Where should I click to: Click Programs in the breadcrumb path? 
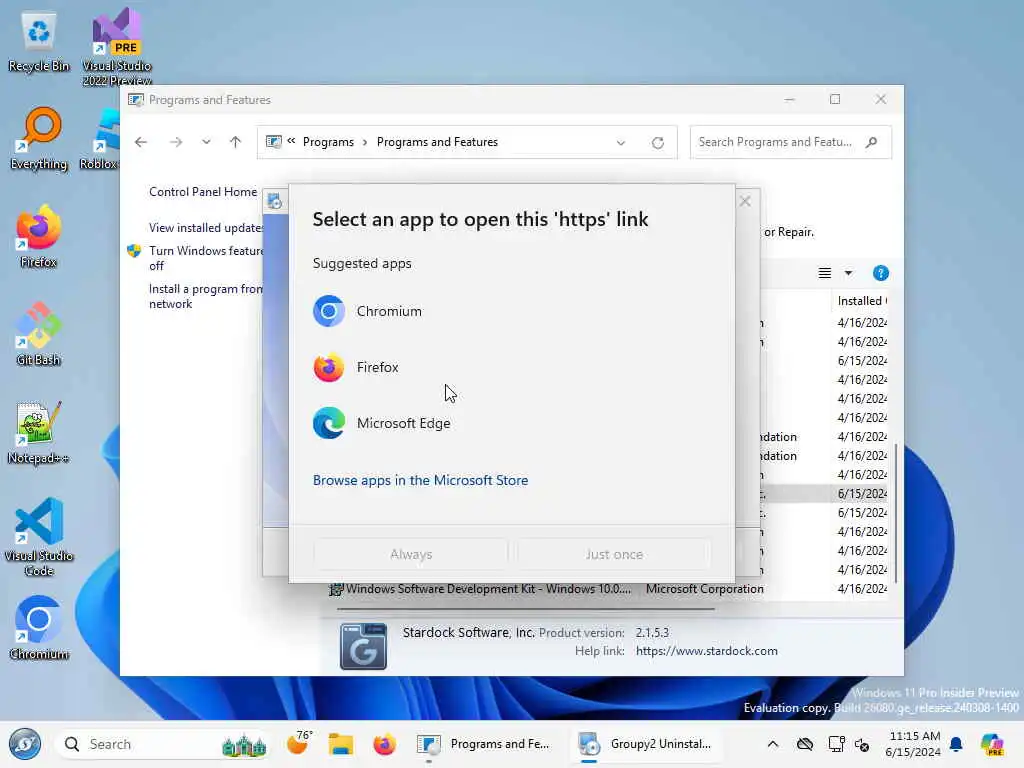[x=328, y=142]
